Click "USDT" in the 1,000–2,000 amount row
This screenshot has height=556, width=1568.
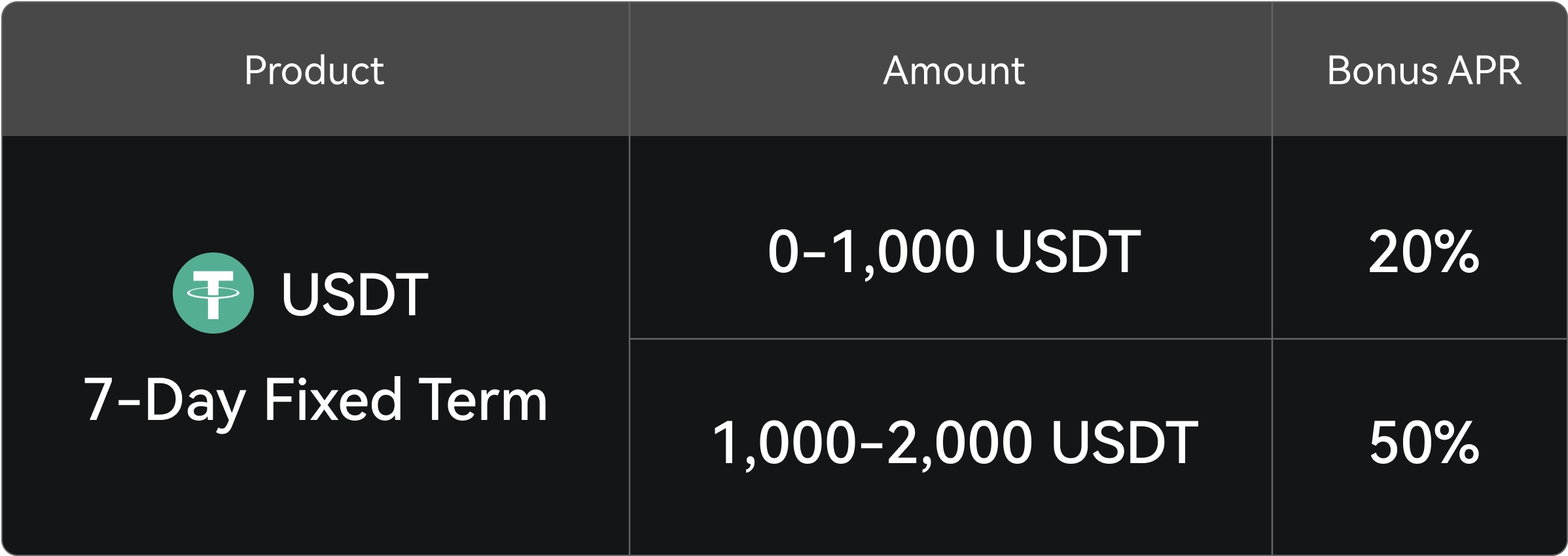pos(1124,443)
